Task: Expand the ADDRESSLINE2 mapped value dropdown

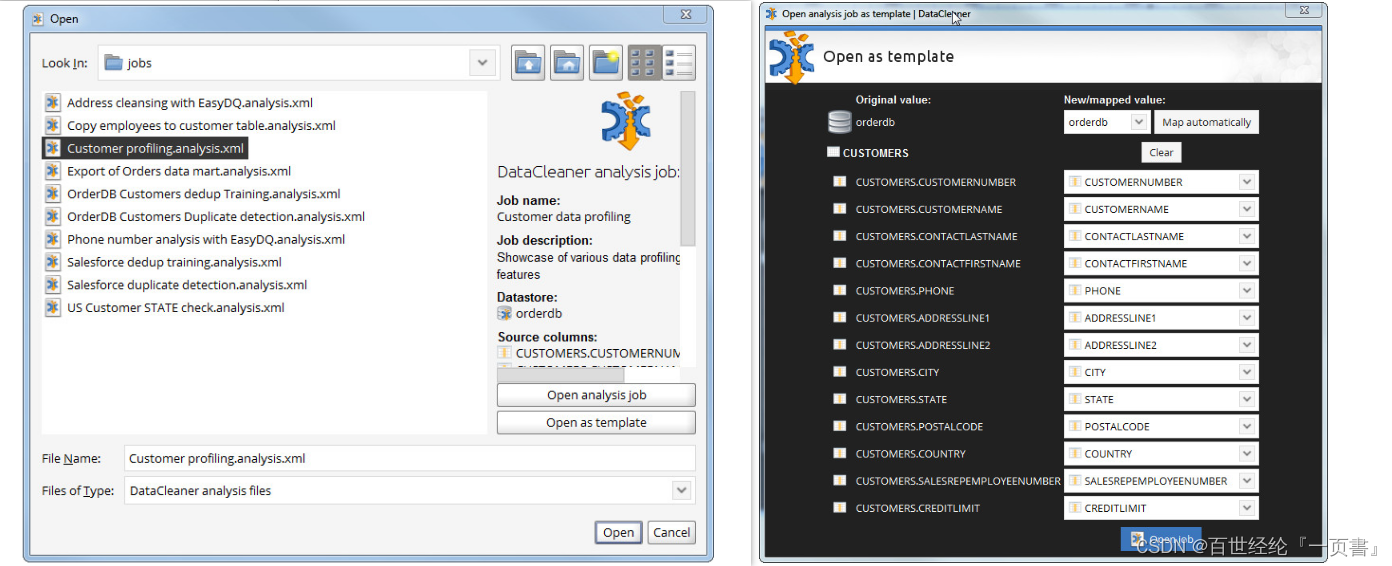Action: click(x=1246, y=345)
